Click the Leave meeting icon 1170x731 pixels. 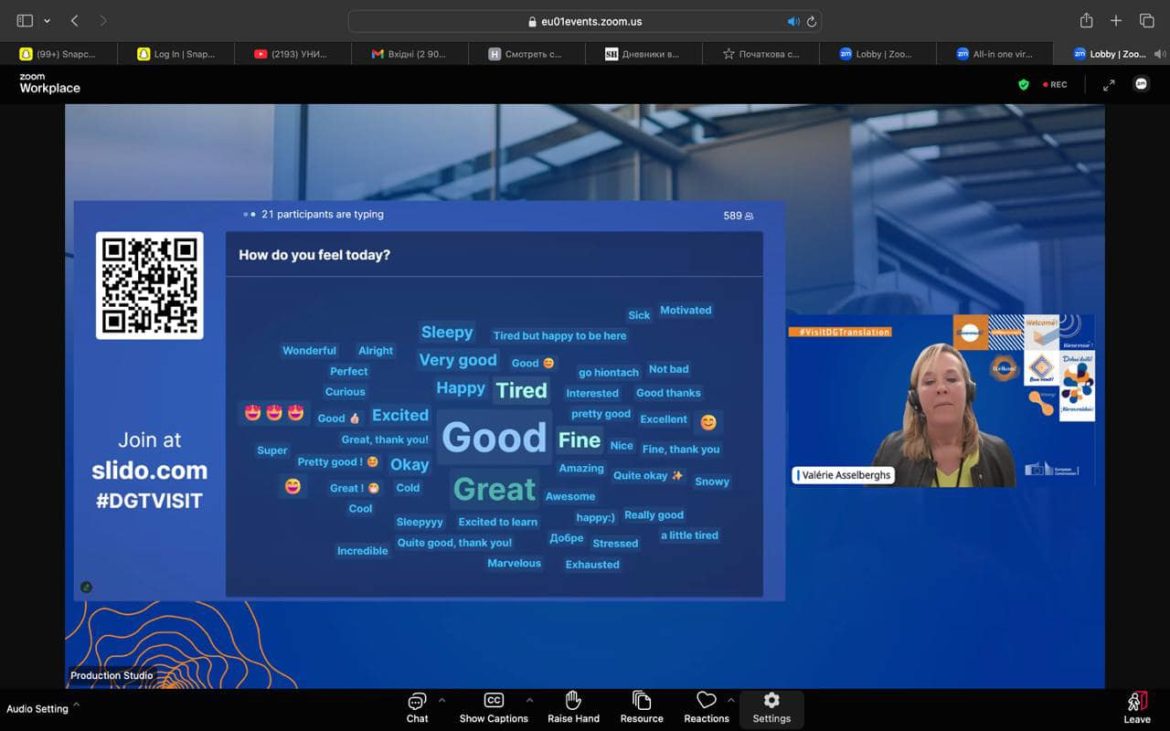1136,704
